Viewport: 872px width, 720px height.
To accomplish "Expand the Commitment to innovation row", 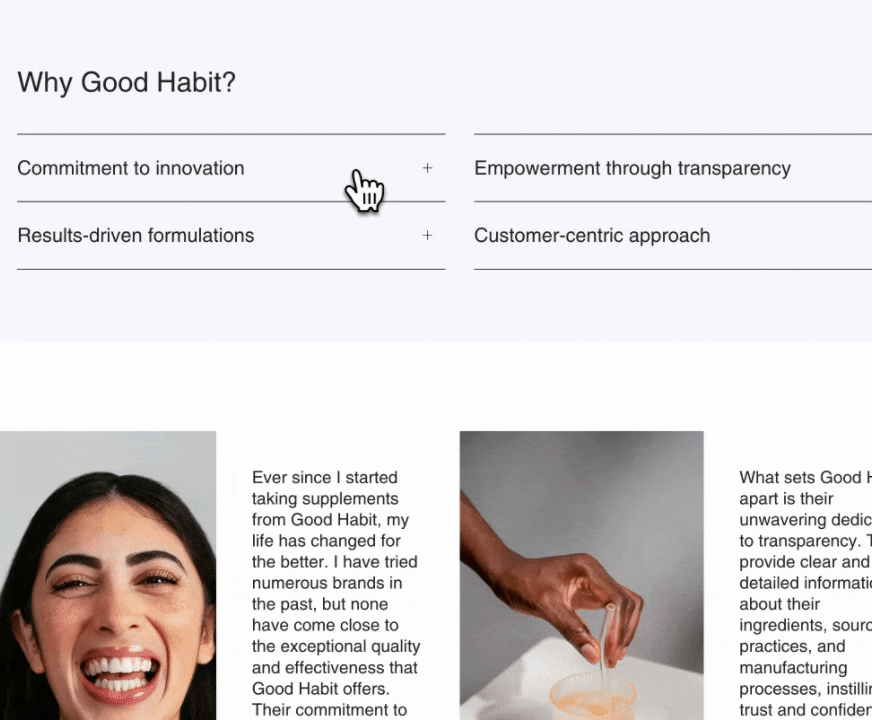I will pos(231,168).
